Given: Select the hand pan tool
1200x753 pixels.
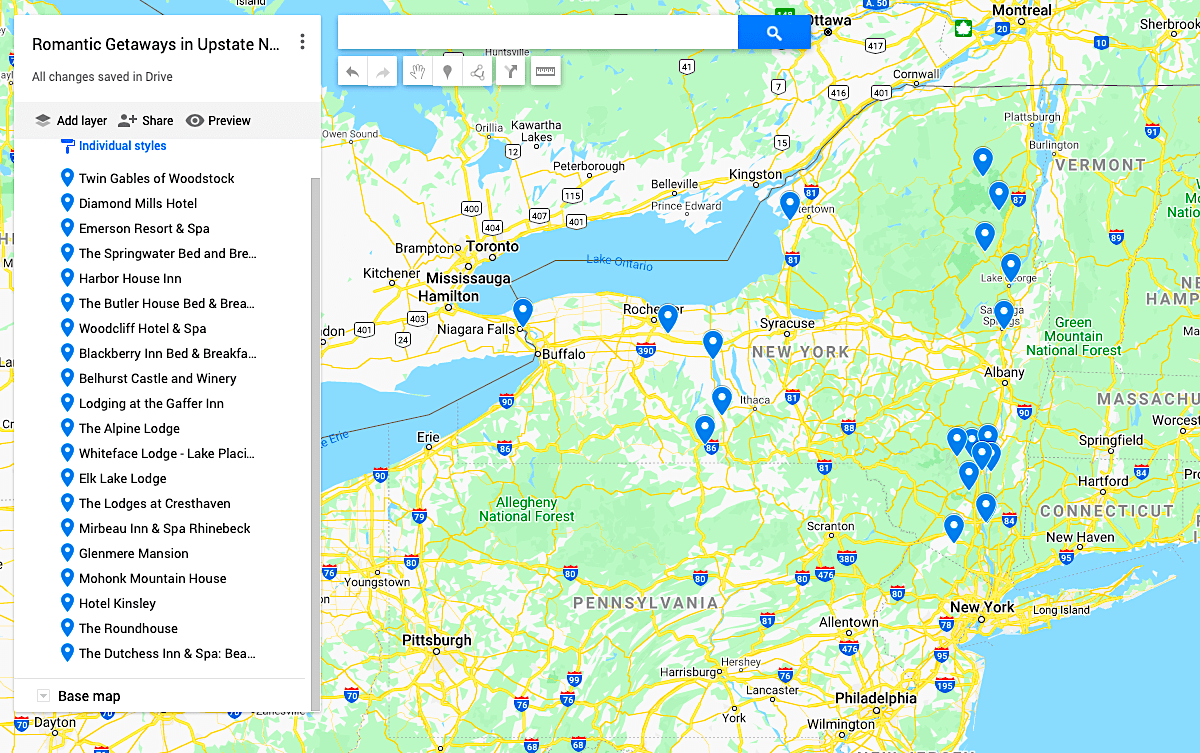Looking at the screenshot, I should pos(417,72).
